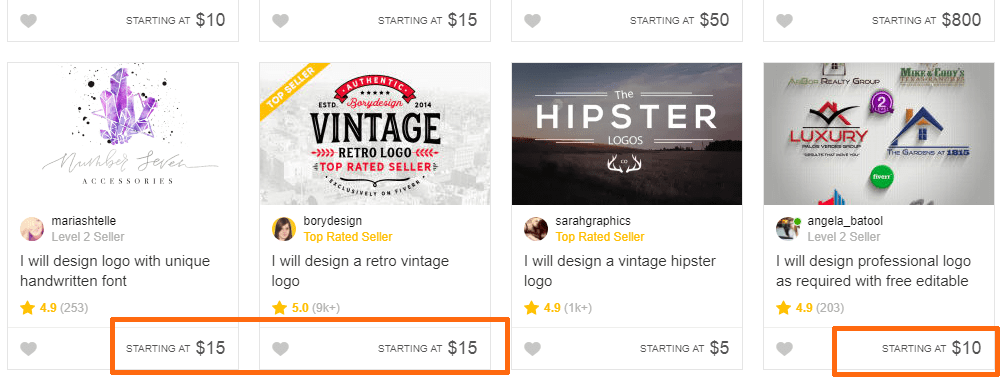1004x378 pixels.
Task: Save sarahgraphics hipster logo gig with heart
Action: 533,349
